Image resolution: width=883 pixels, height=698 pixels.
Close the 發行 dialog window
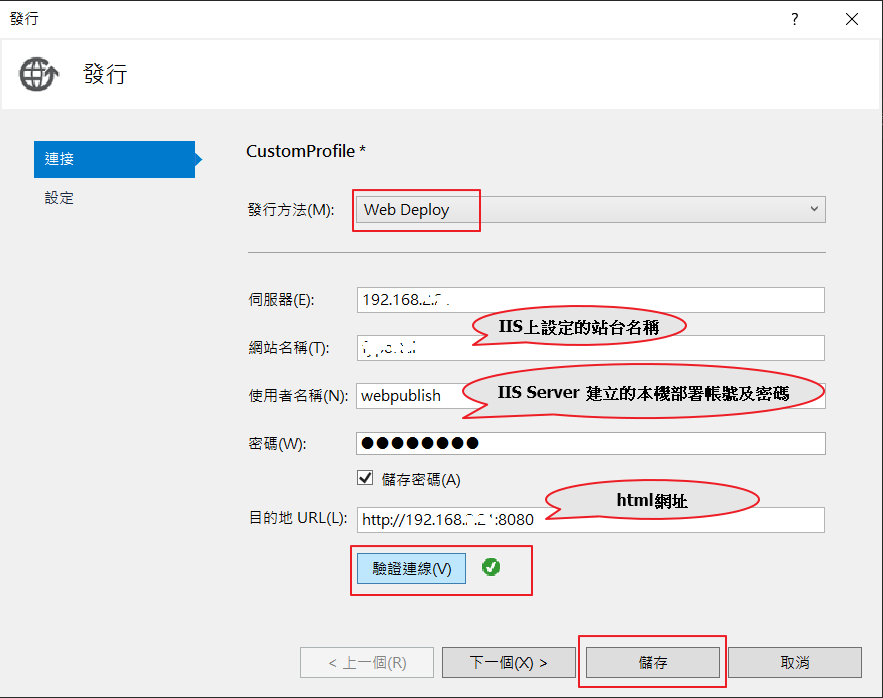coord(851,19)
